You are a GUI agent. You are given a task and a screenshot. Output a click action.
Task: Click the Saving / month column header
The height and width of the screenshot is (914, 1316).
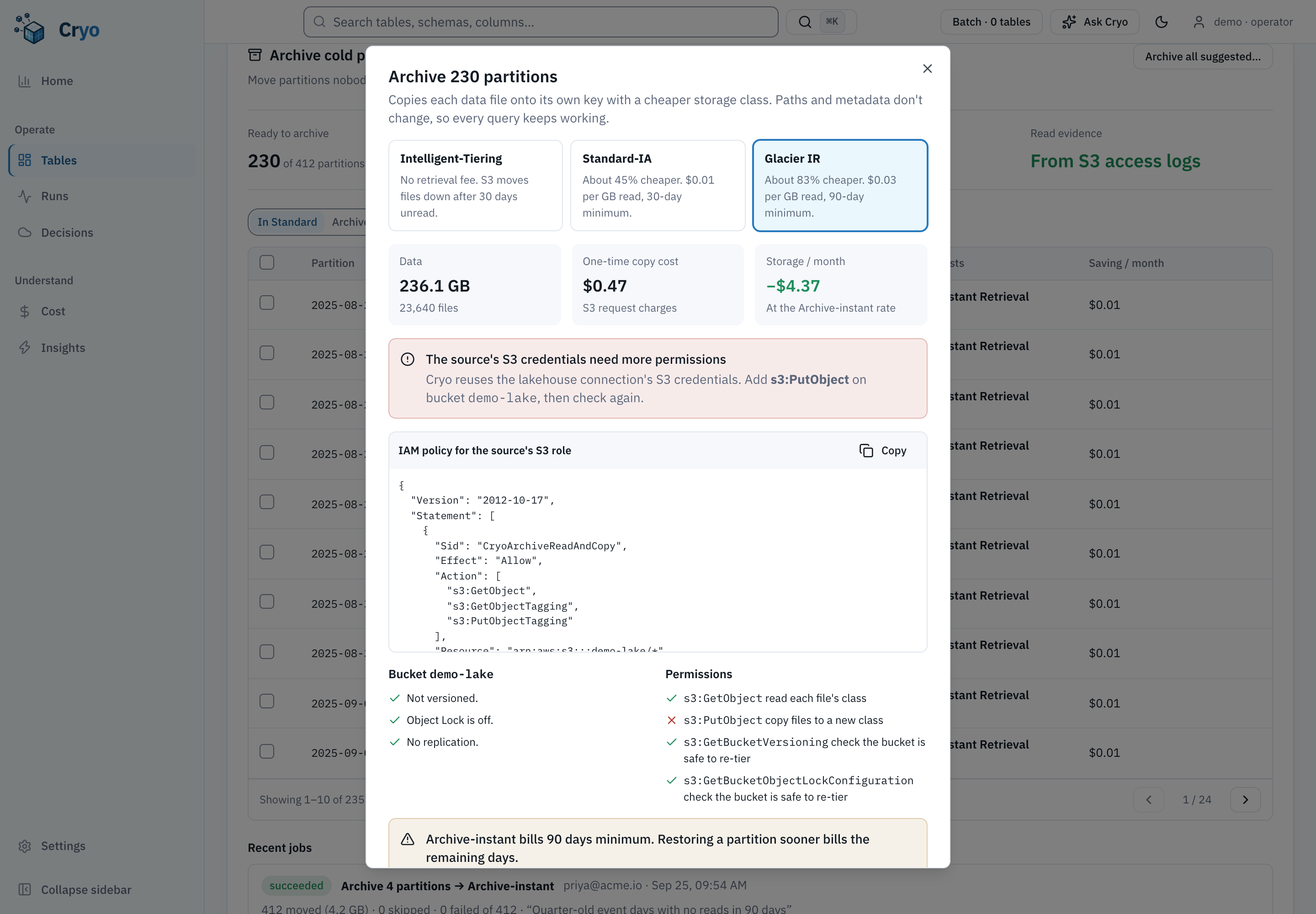click(x=1126, y=263)
